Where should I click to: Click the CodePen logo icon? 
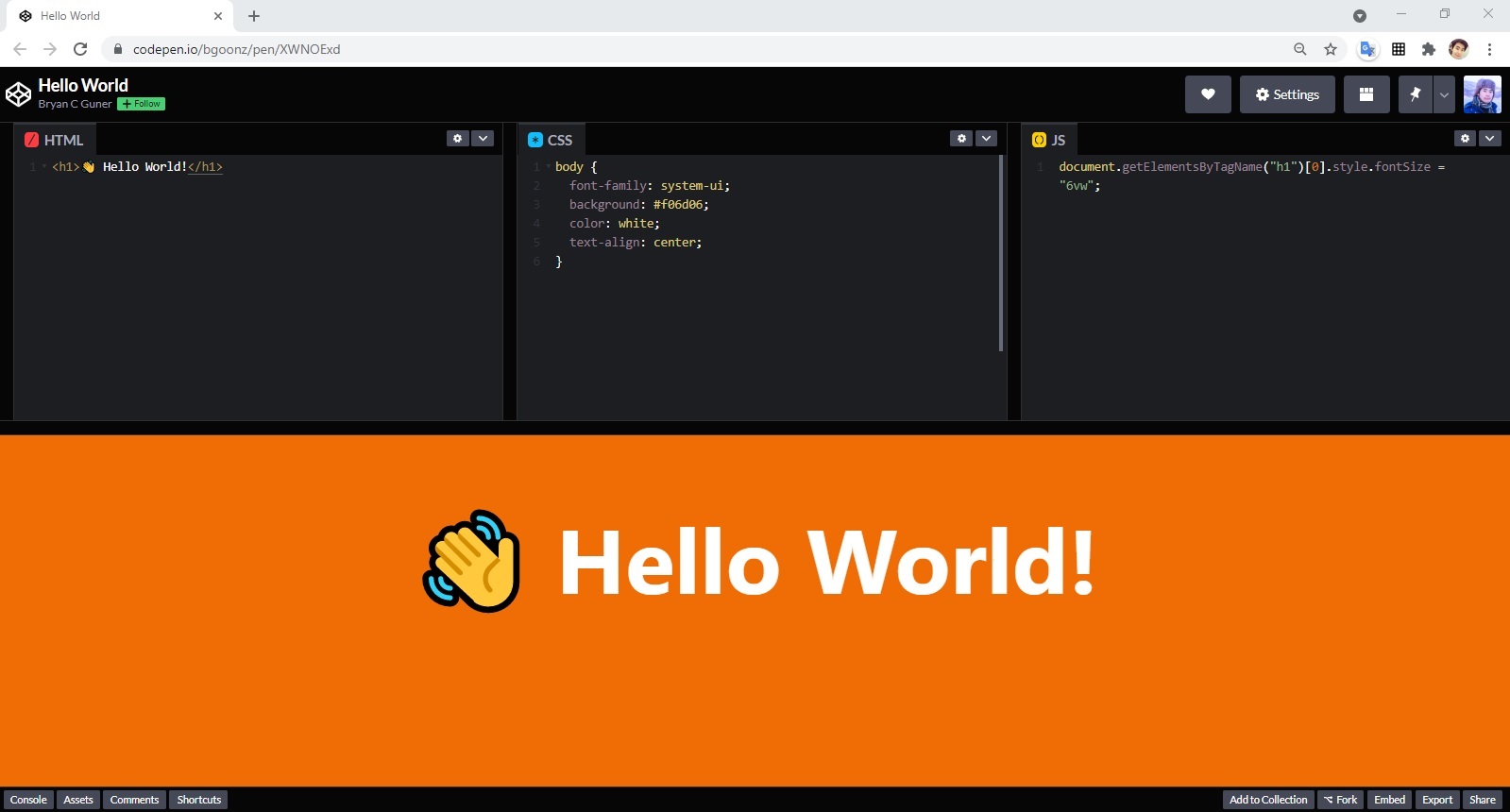click(x=18, y=94)
